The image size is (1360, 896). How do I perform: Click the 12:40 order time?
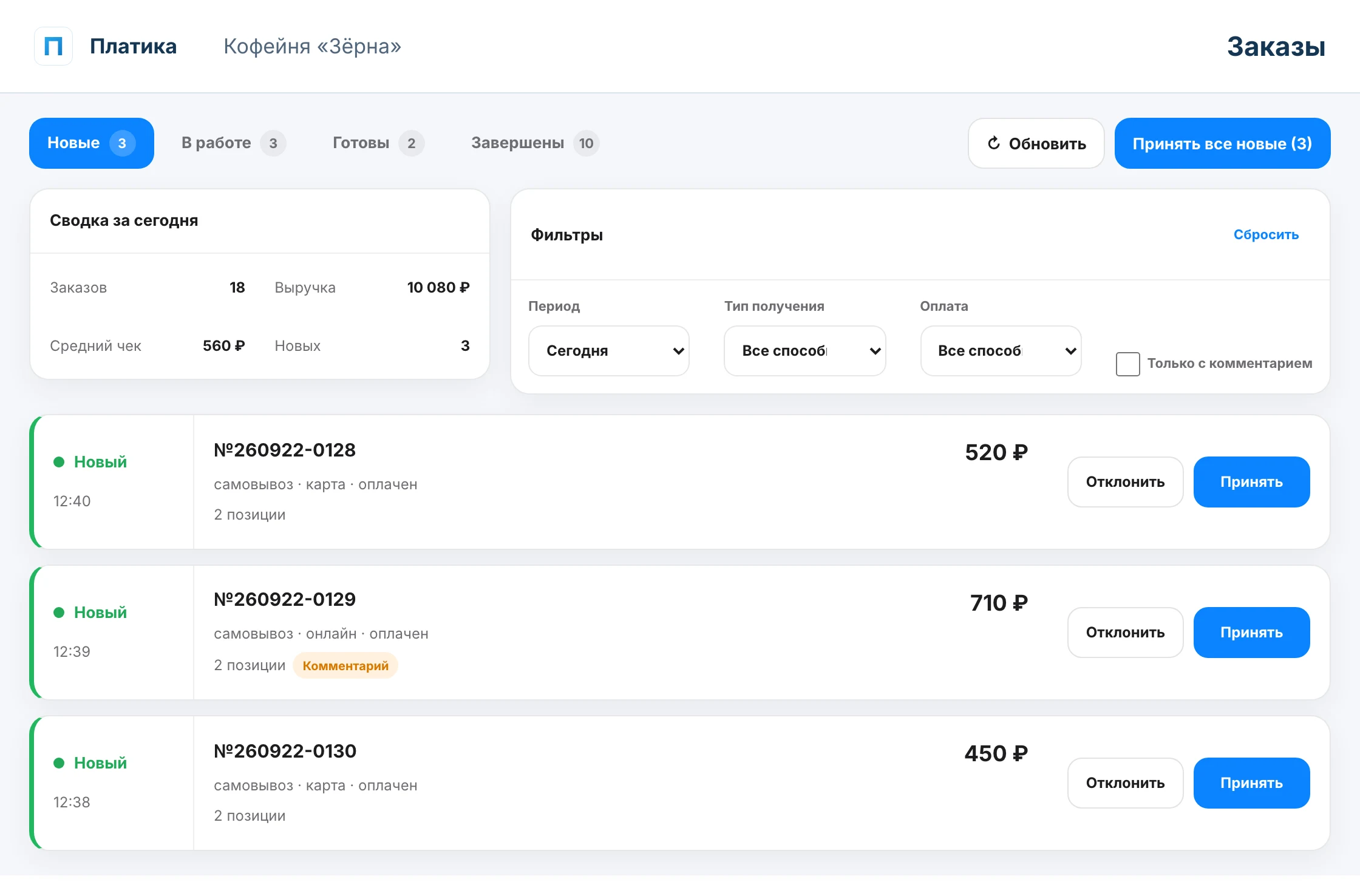(72, 501)
